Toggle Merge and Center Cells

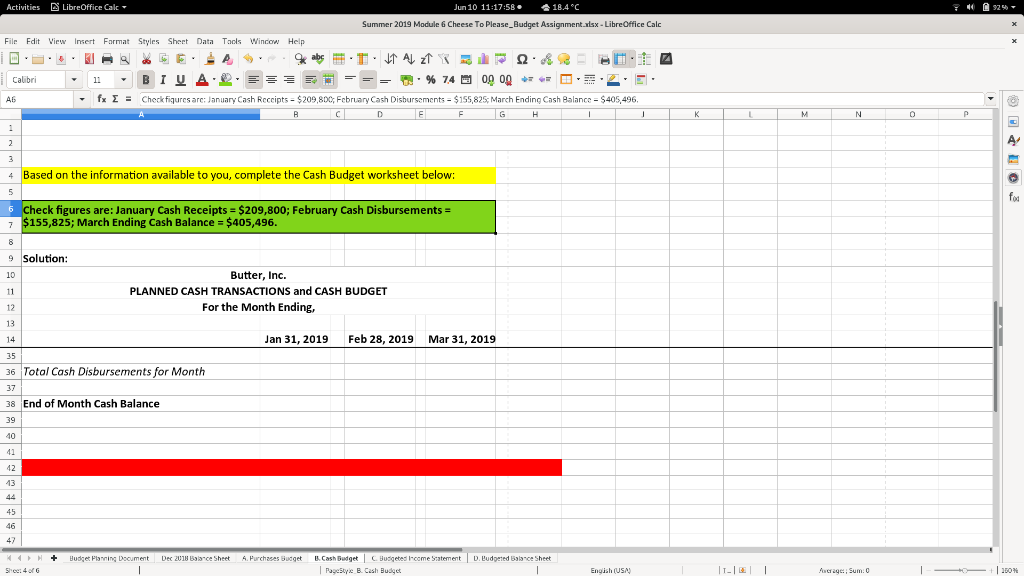tap(328, 80)
